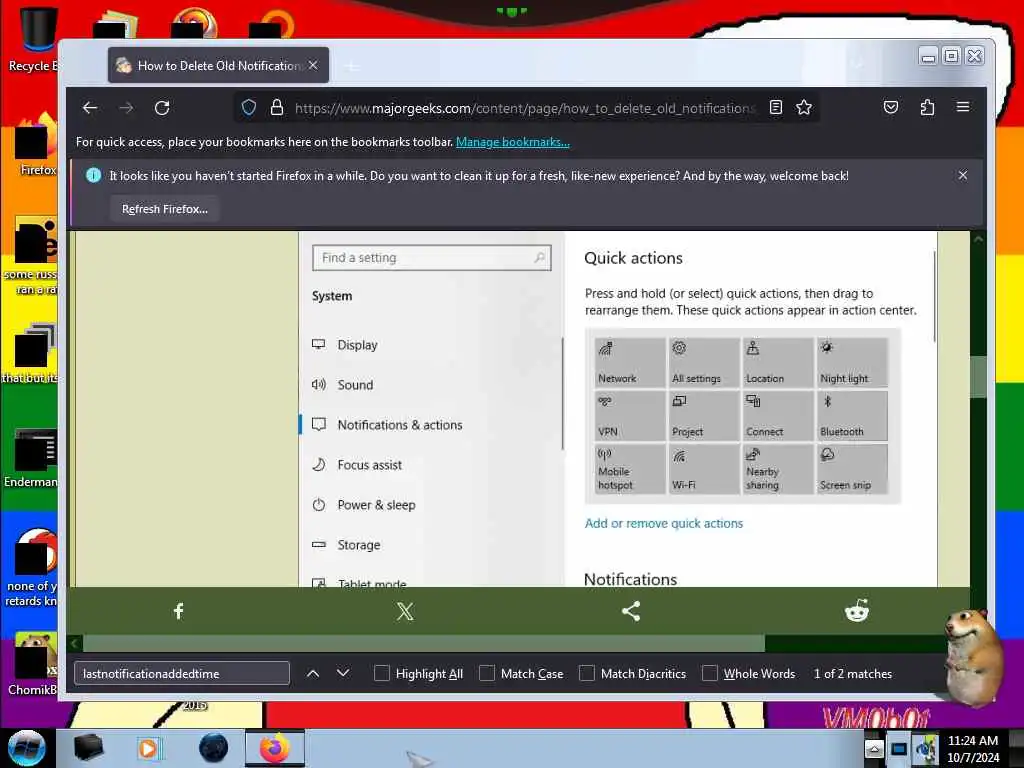The height and width of the screenshot is (768, 1024).
Task: Open a new tab with plus button
Action: coord(352,66)
